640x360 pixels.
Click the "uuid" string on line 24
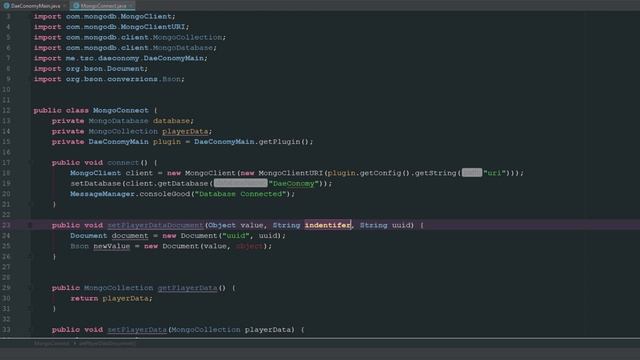[x=236, y=236]
